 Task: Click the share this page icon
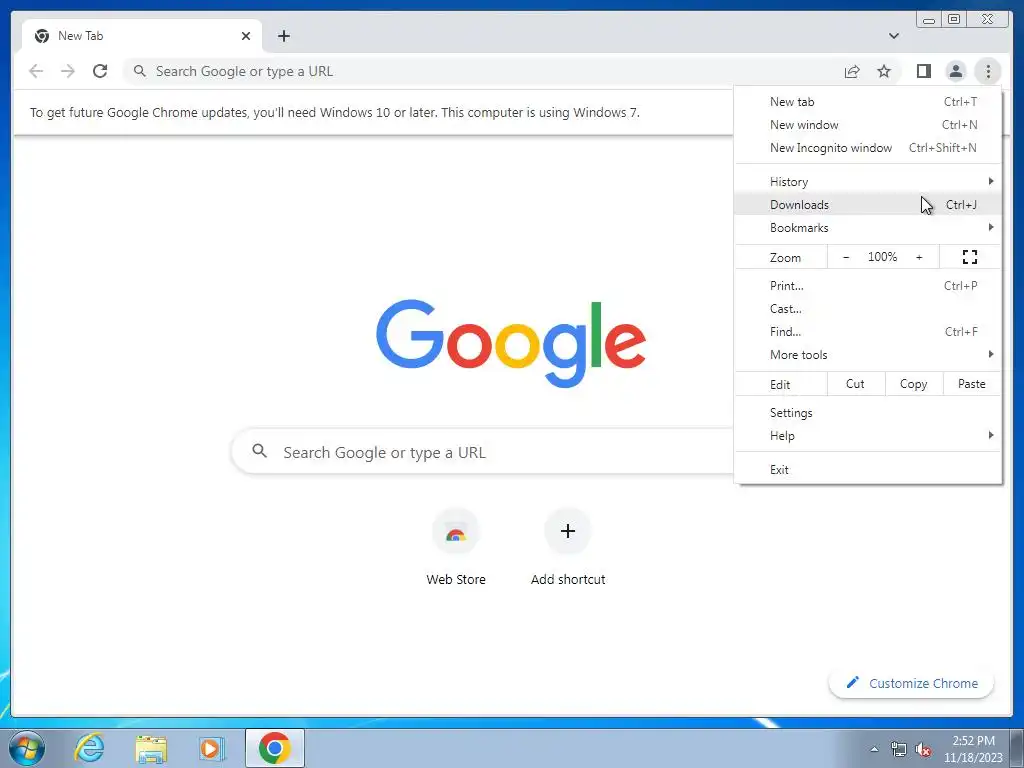point(852,71)
